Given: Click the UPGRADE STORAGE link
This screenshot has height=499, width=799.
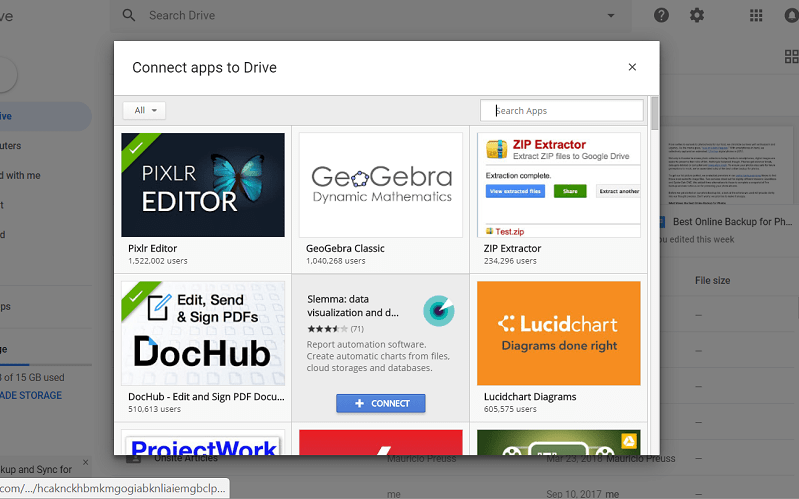Looking at the screenshot, I should pos(30,396).
